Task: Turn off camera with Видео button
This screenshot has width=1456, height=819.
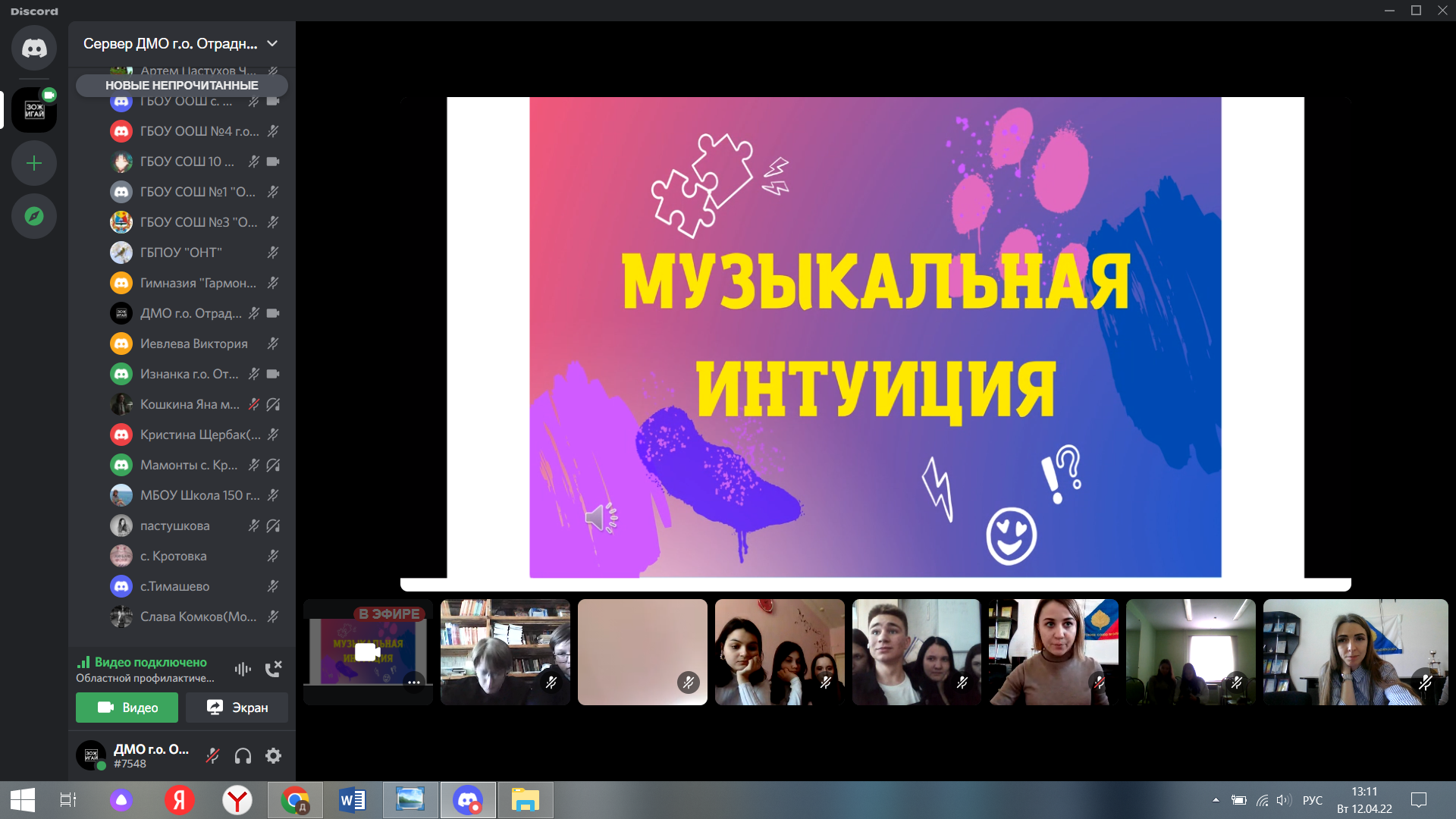Action: point(127,708)
